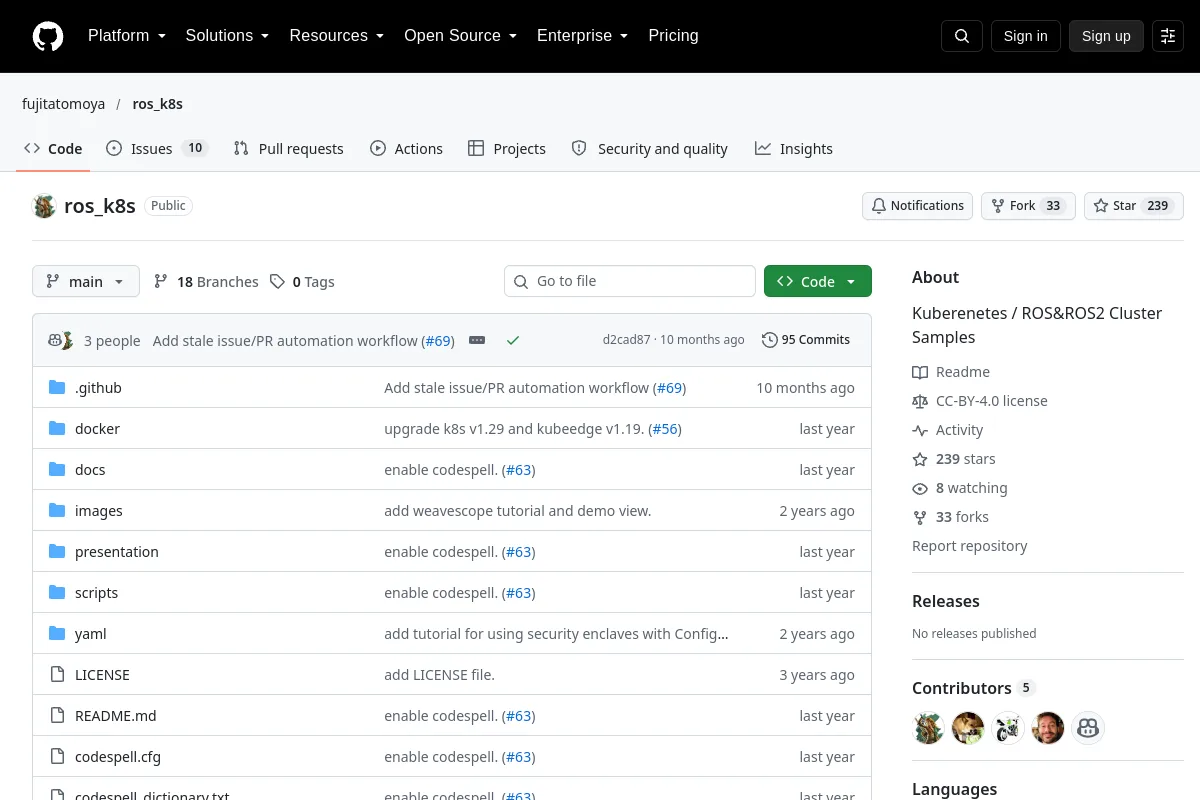Open the fujitatomoya owner link
The width and height of the screenshot is (1200, 800).
pos(64,104)
